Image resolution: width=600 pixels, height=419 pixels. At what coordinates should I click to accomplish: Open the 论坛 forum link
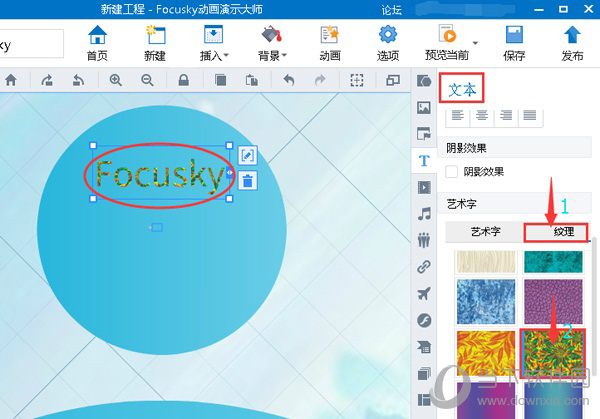391,10
